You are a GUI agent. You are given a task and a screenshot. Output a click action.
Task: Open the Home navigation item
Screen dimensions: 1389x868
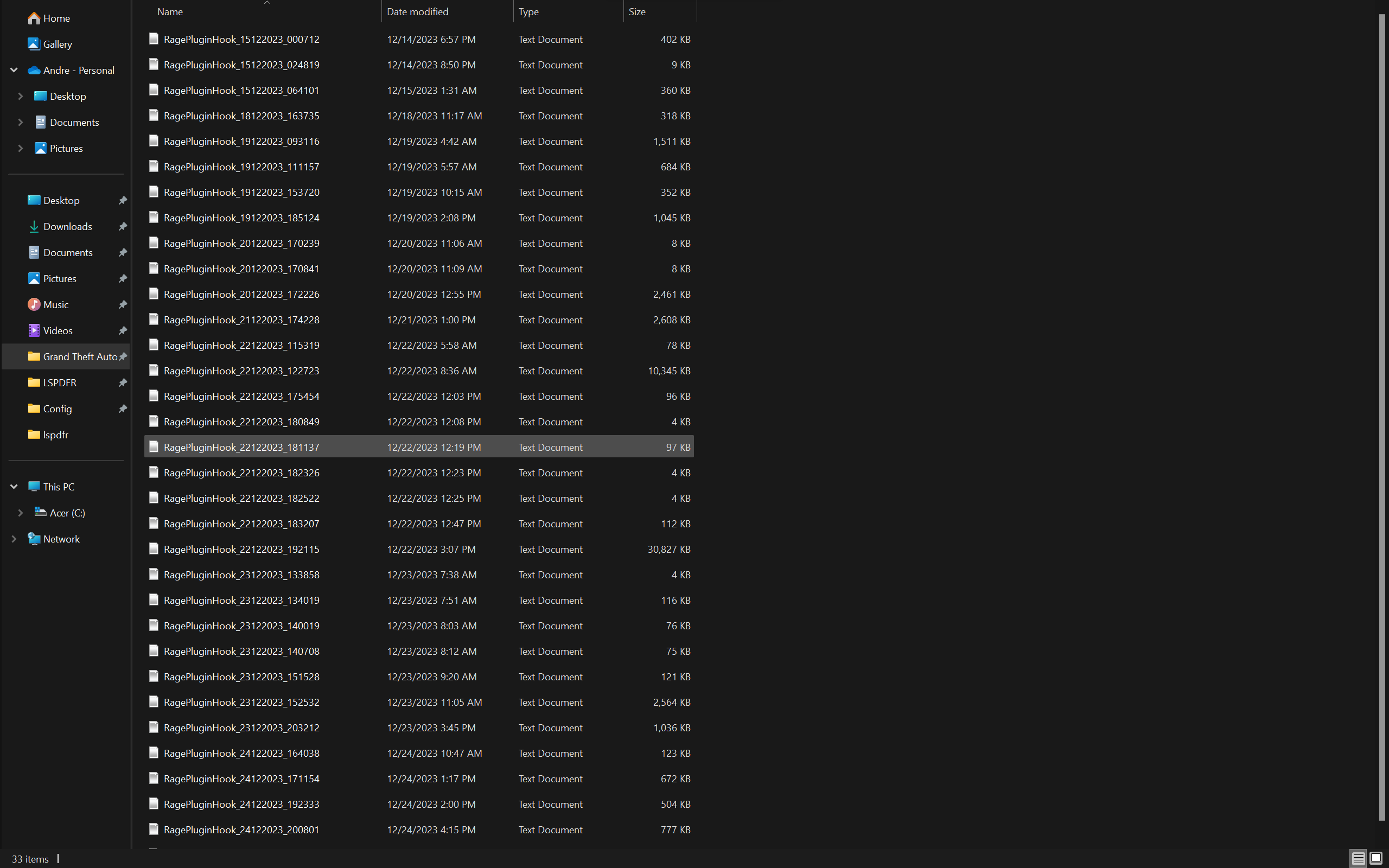56,18
